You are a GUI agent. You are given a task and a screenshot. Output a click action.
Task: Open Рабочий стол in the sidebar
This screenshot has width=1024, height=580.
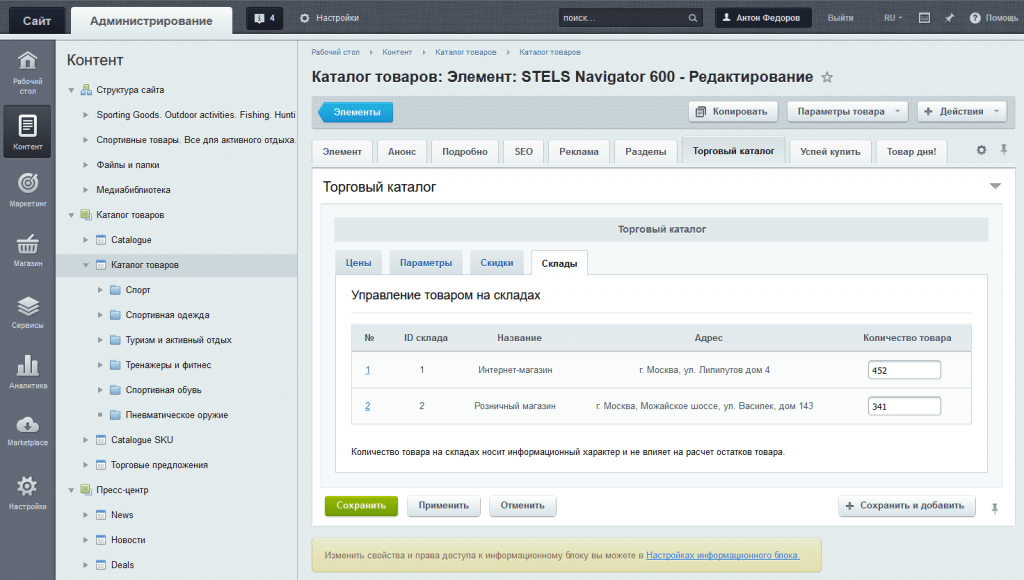pyautogui.click(x=27, y=72)
